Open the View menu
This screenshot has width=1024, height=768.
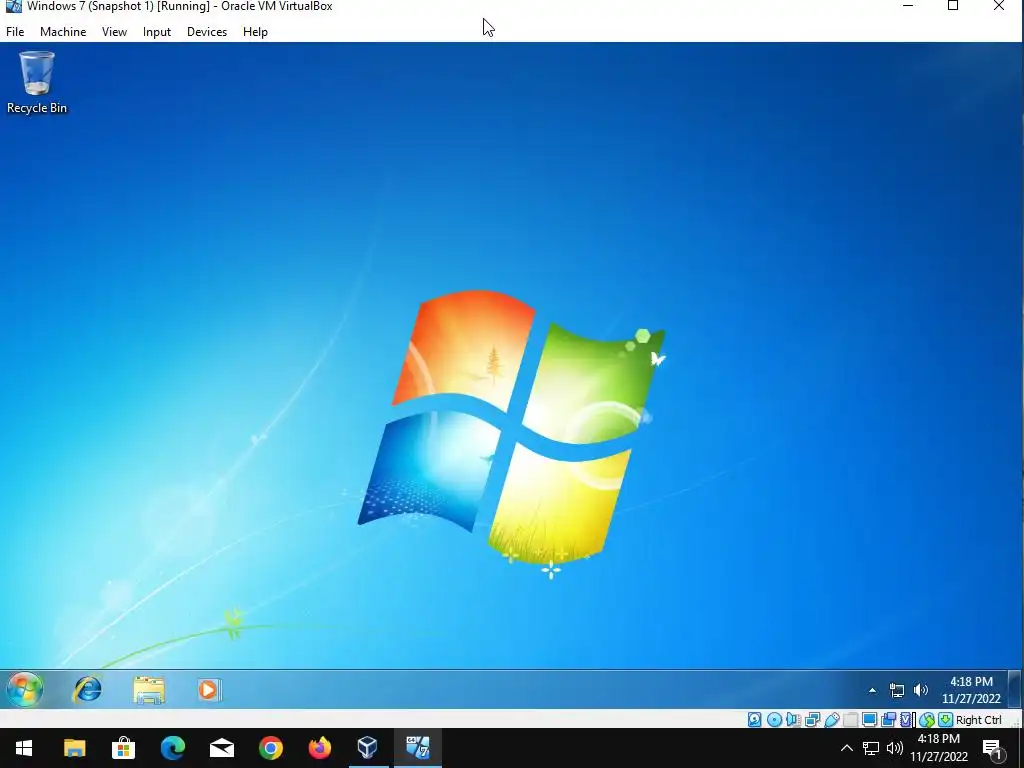[x=114, y=31]
